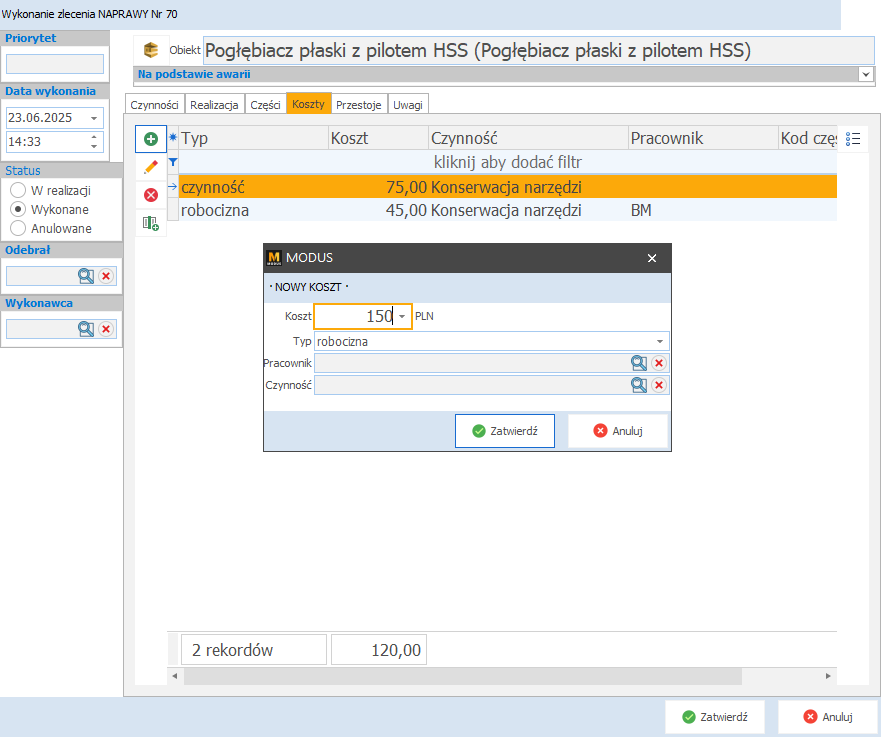Click the column chooser list icon
This screenshot has height=737, width=881.
point(853,139)
